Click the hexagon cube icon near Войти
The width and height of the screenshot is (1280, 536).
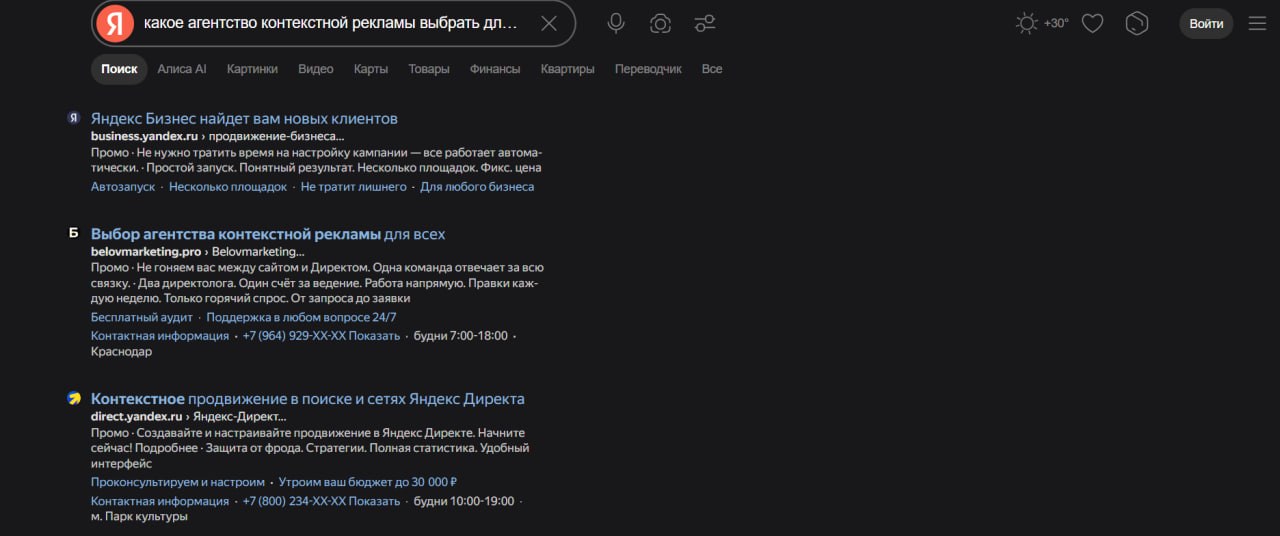tap(1137, 23)
